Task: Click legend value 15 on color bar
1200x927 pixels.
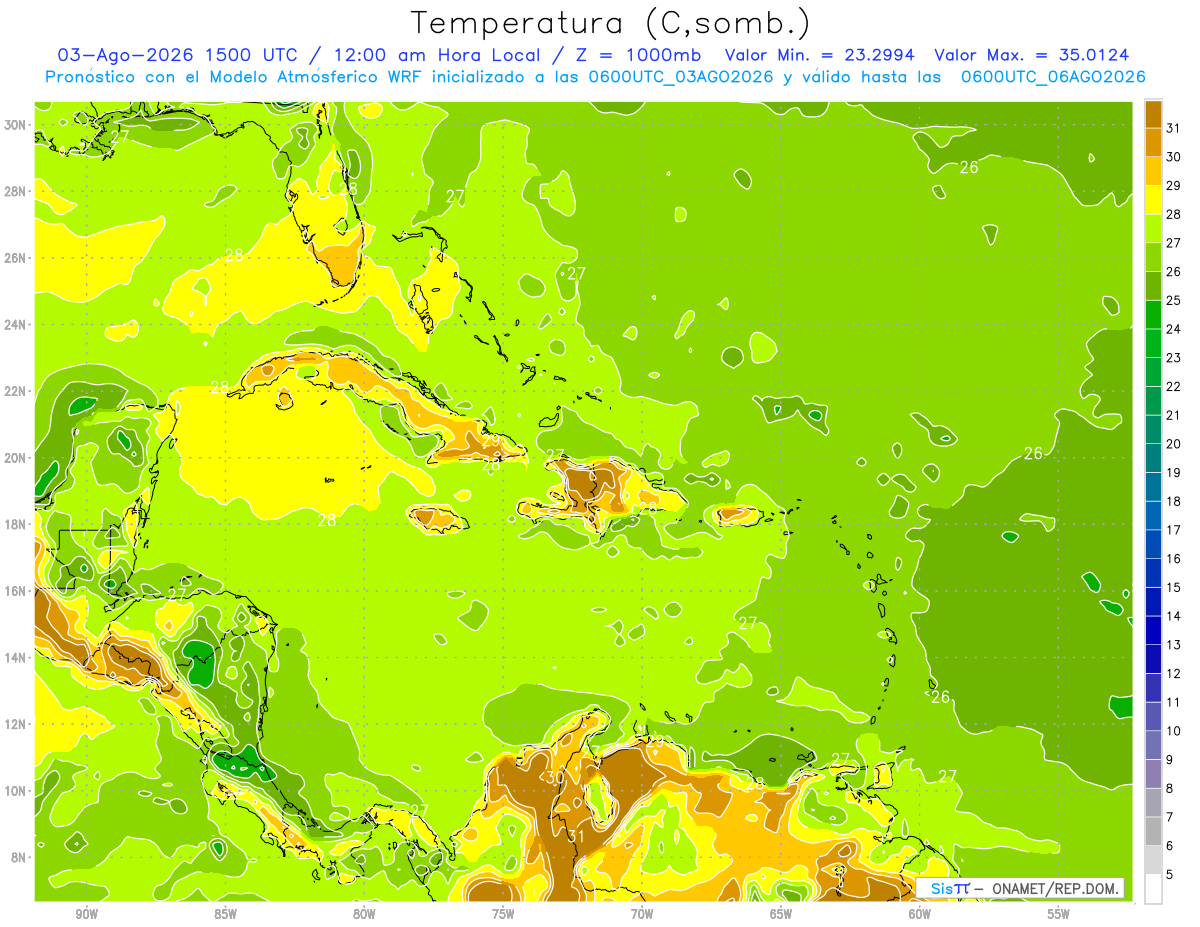Action: tap(1174, 588)
